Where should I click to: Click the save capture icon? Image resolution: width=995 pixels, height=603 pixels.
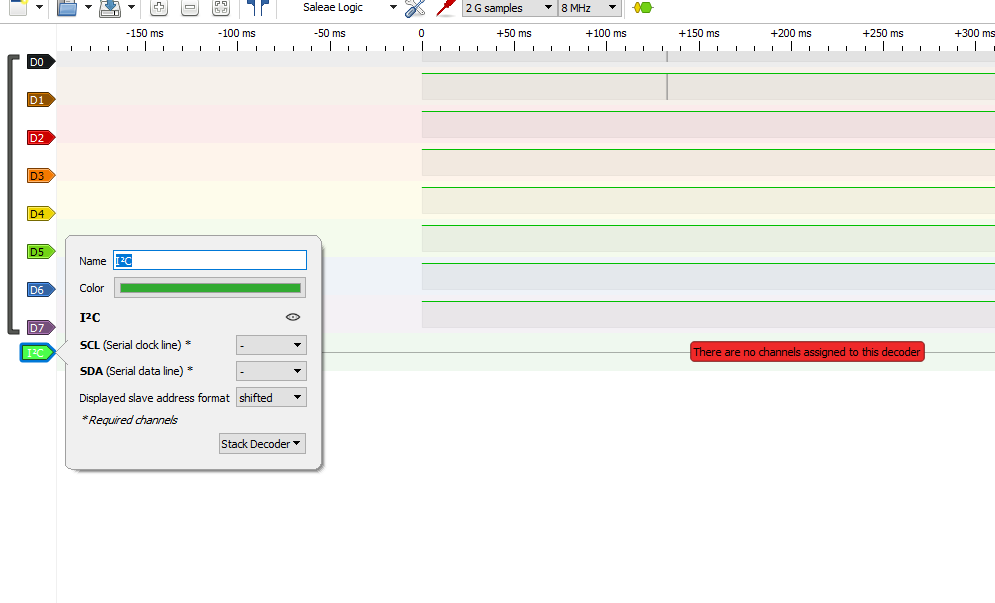[x=110, y=8]
